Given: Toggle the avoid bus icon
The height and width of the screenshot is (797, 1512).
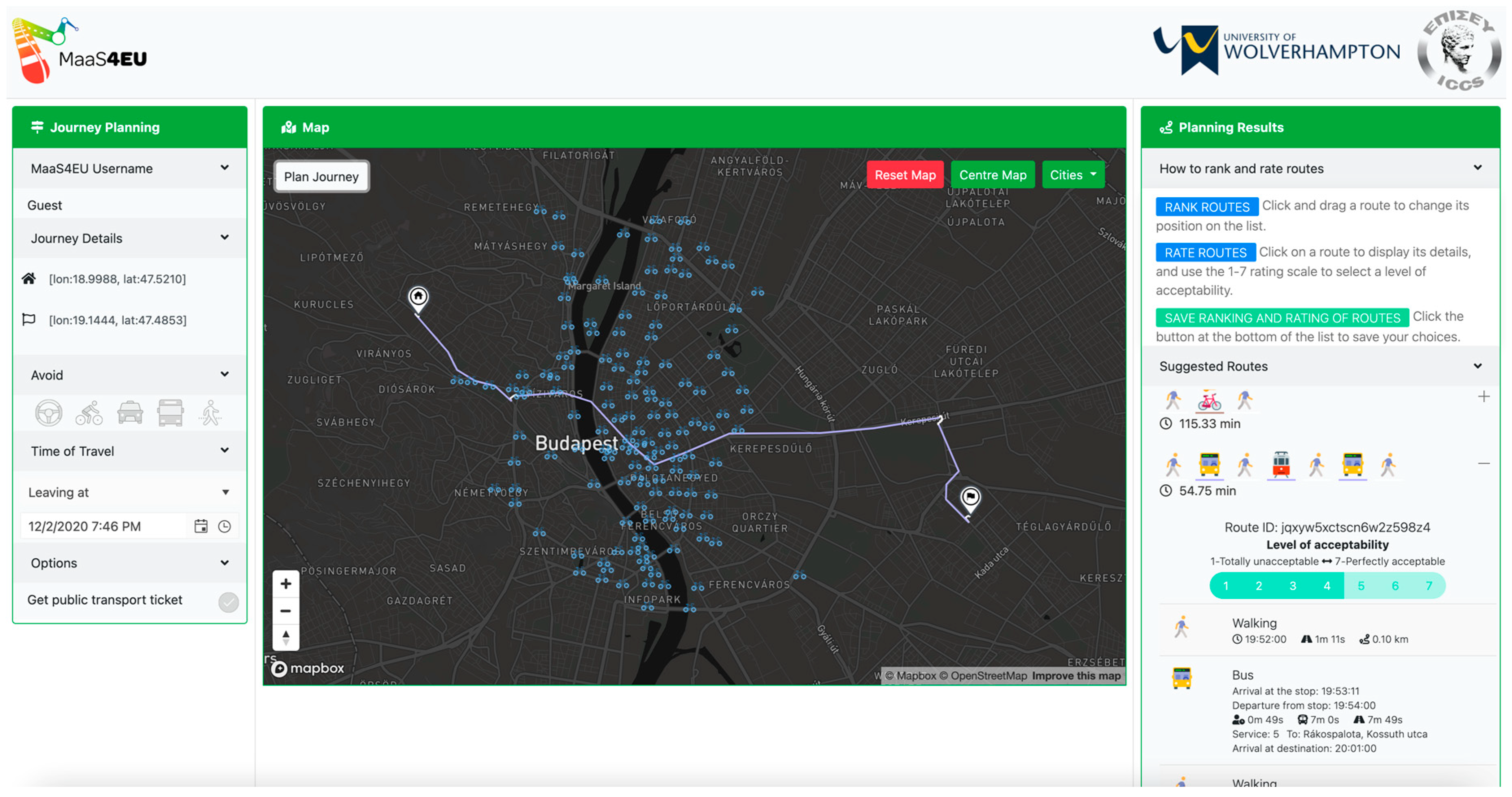Looking at the screenshot, I should [170, 413].
